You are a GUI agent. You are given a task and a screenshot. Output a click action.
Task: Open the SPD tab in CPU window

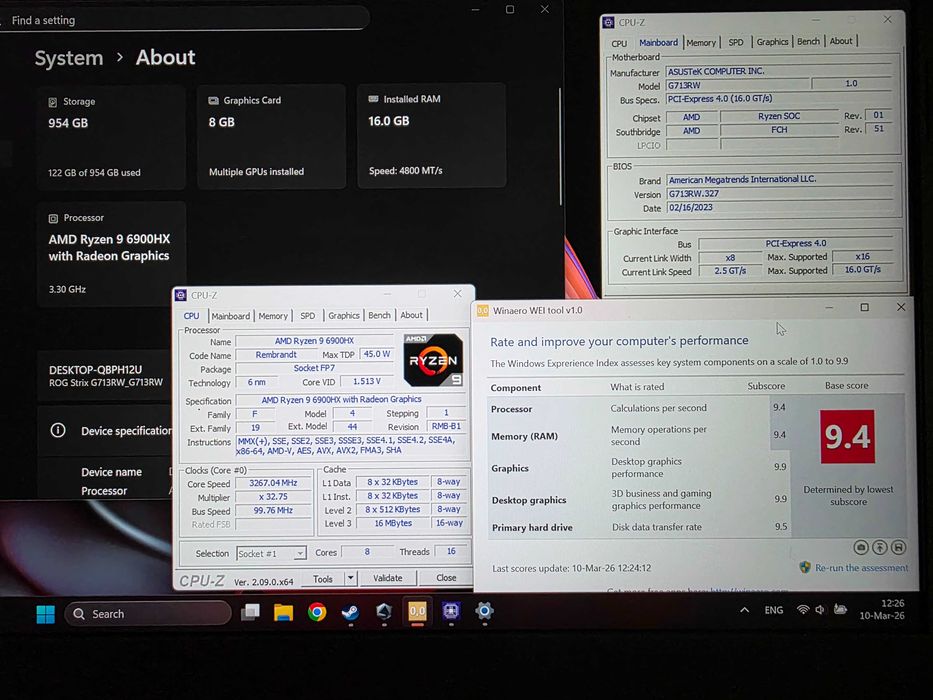click(x=308, y=315)
